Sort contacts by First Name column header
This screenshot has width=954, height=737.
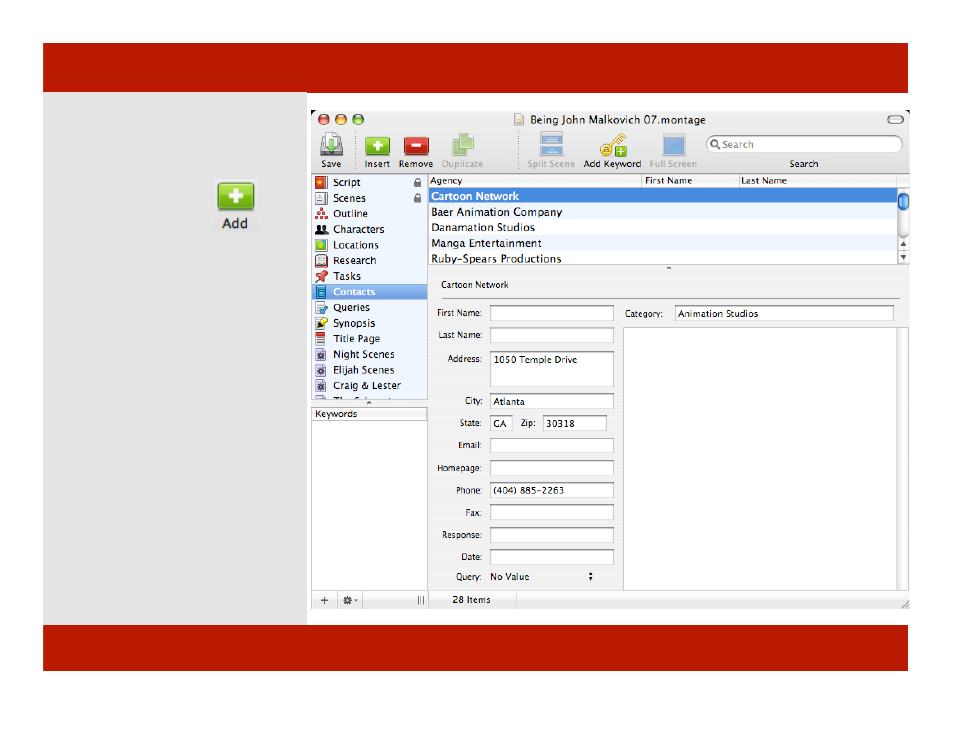690,181
